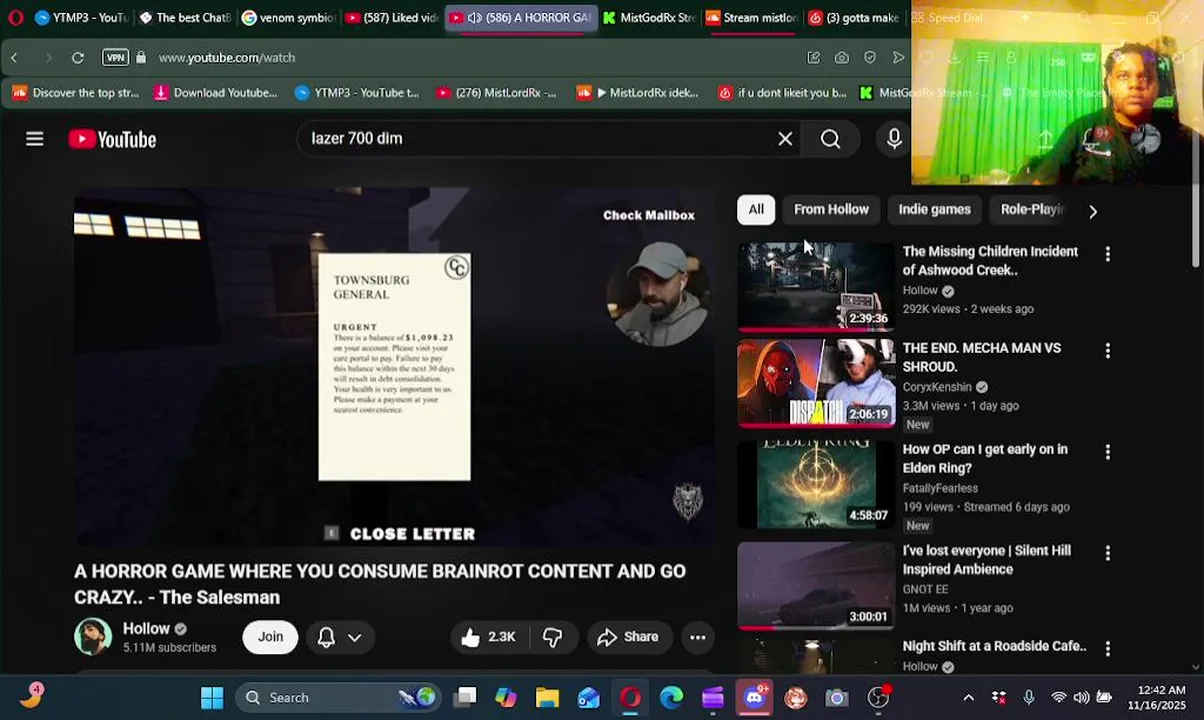Open options menu for Elden Ring video
Image resolution: width=1204 pixels, height=720 pixels.
(1107, 452)
